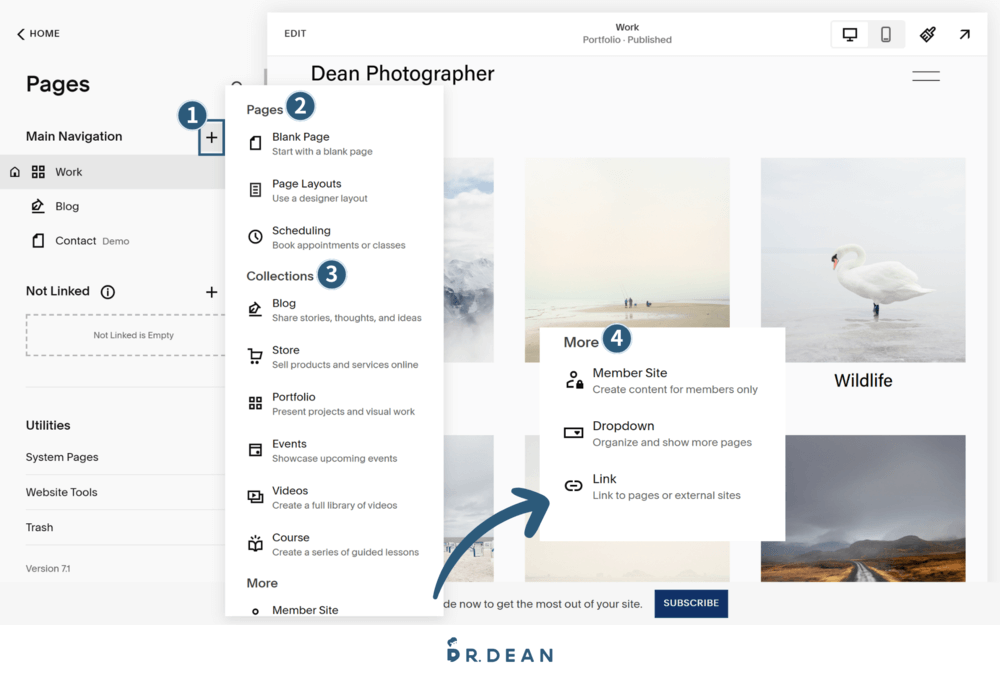Select the Work page in navigation
This screenshot has width=1000, height=677.
click(69, 172)
